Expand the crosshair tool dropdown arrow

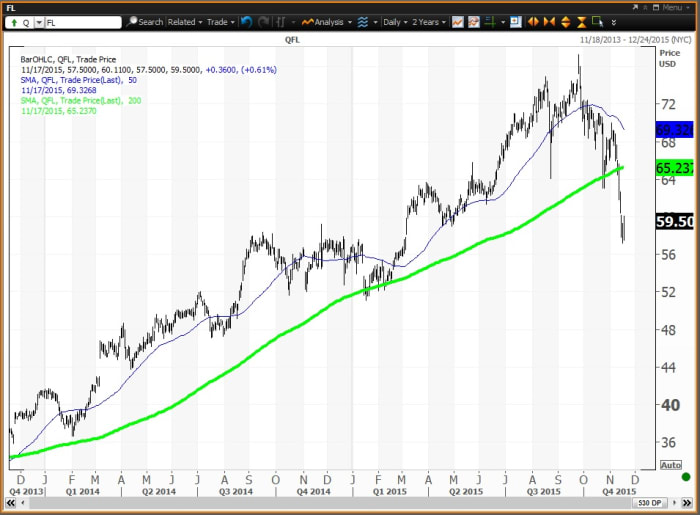tap(503, 22)
